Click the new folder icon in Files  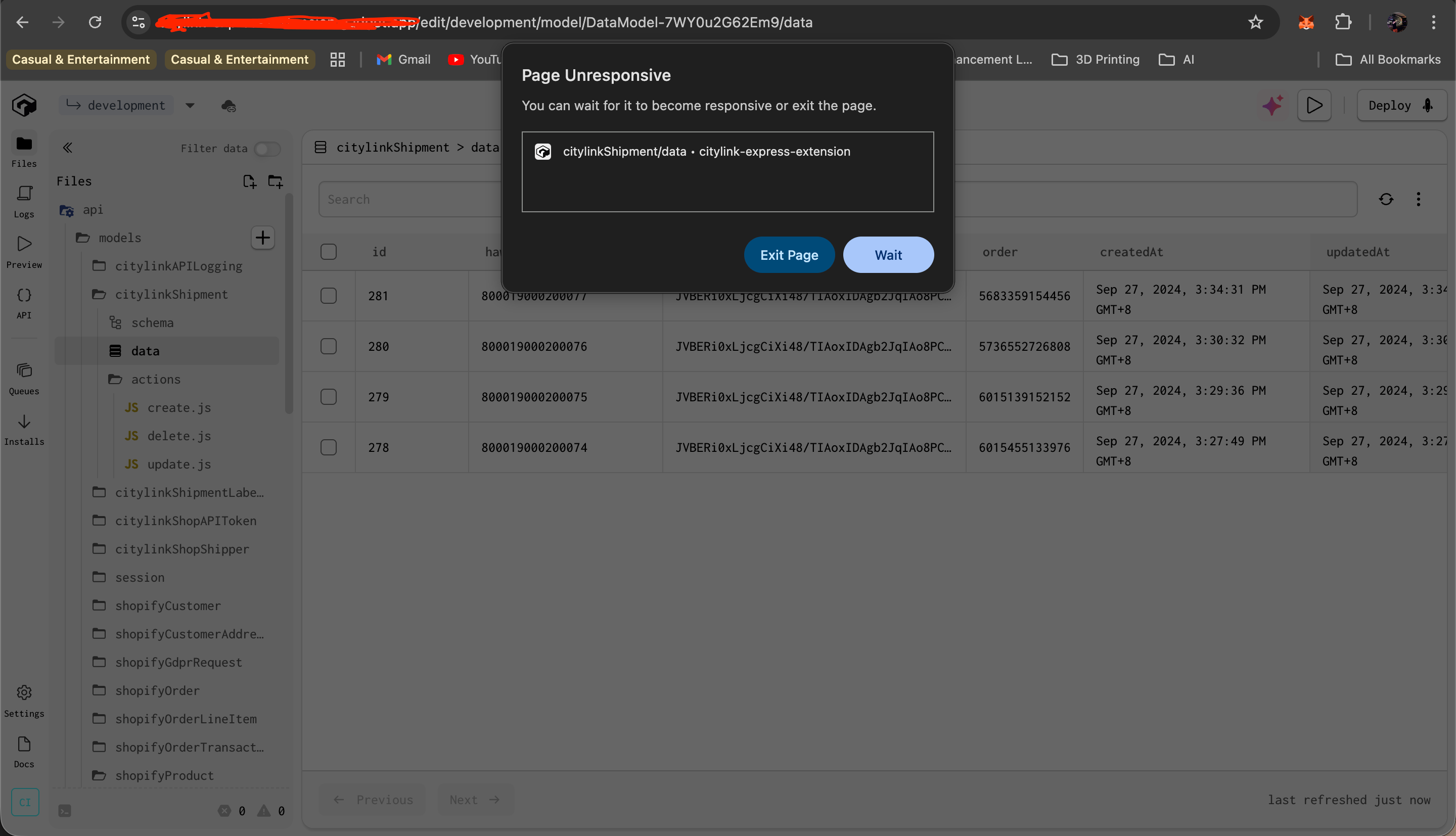pyautogui.click(x=276, y=181)
